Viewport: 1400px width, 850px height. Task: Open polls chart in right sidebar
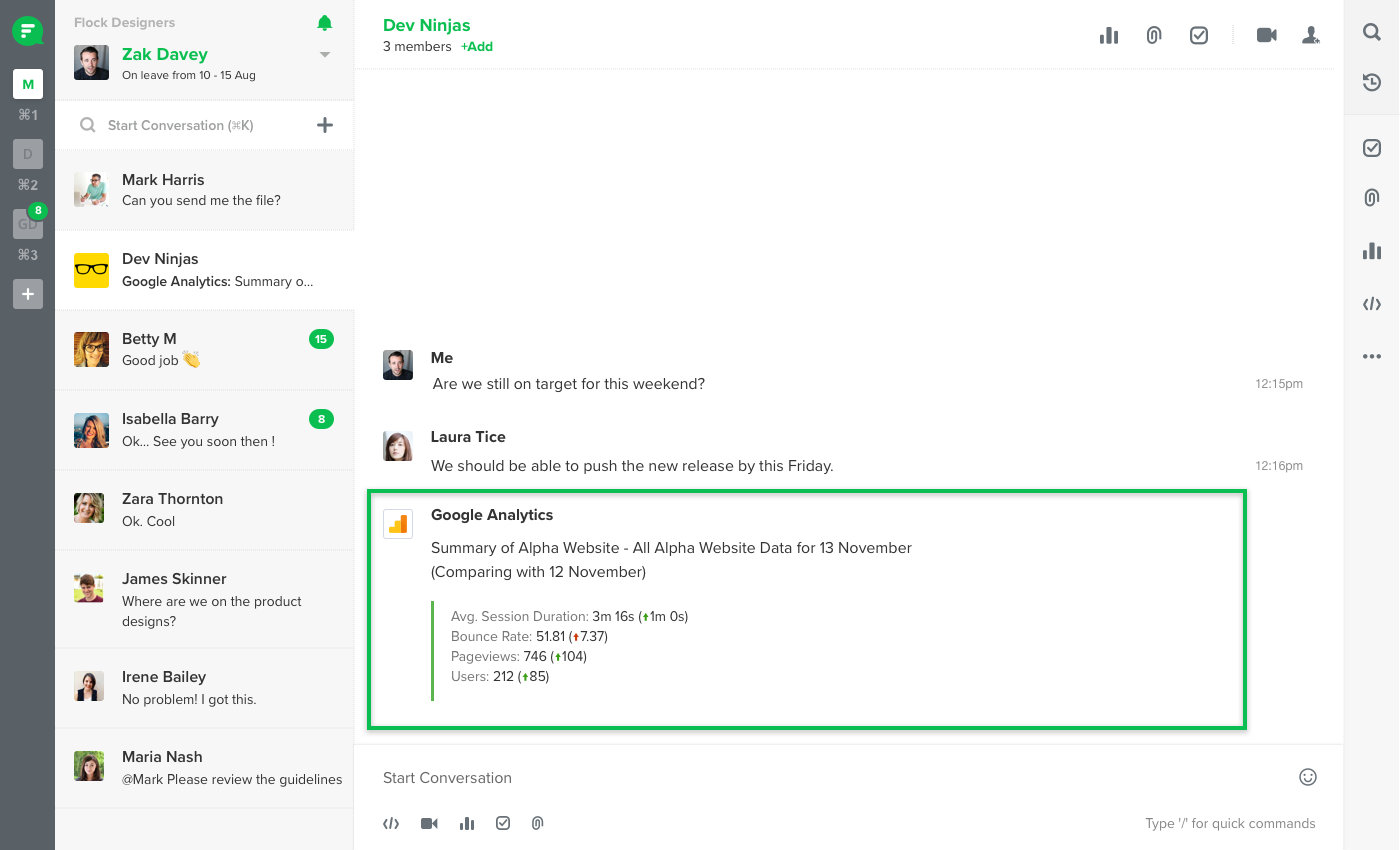pos(1372,251)
